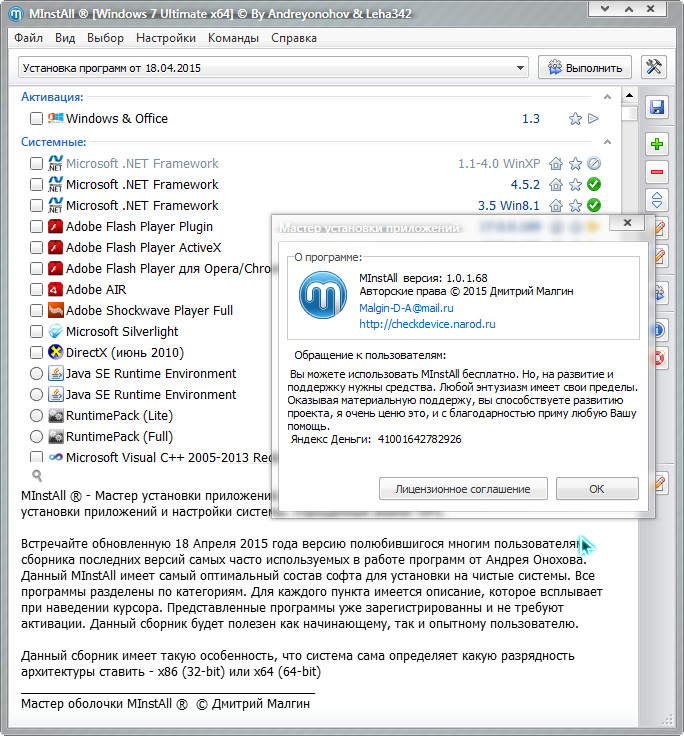Click the Microsoft Silverlight gem icon
The width and height of the screenshot is (684, 736).
tap(55, 331)
